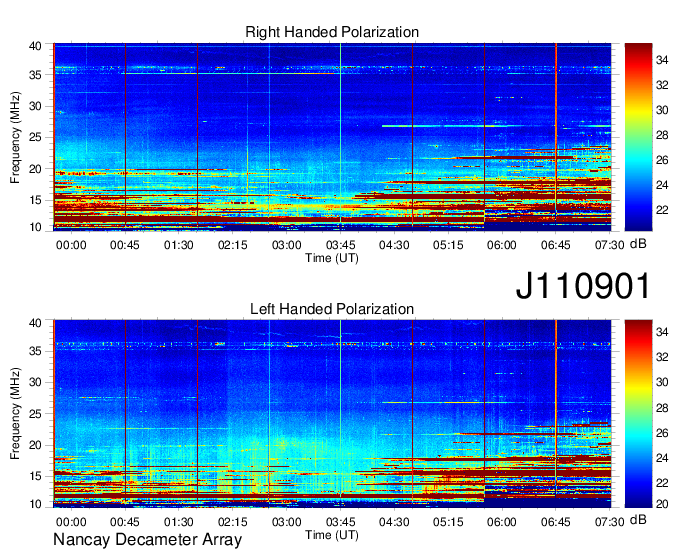Screen dimensions: 680x552
Task: Click the "22" dB tick on the Right Handed colorbar
Action: pyautogui.click(x=662, y=210)
